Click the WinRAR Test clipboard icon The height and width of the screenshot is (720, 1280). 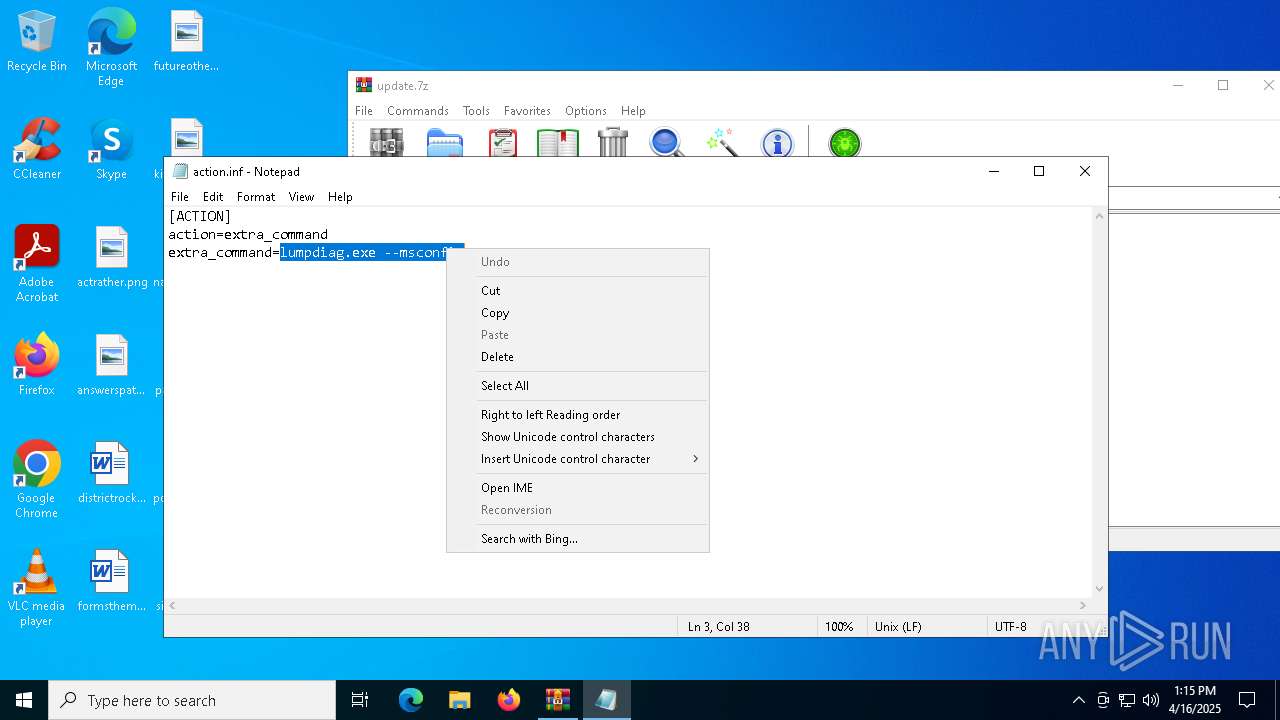coord(503,142)
